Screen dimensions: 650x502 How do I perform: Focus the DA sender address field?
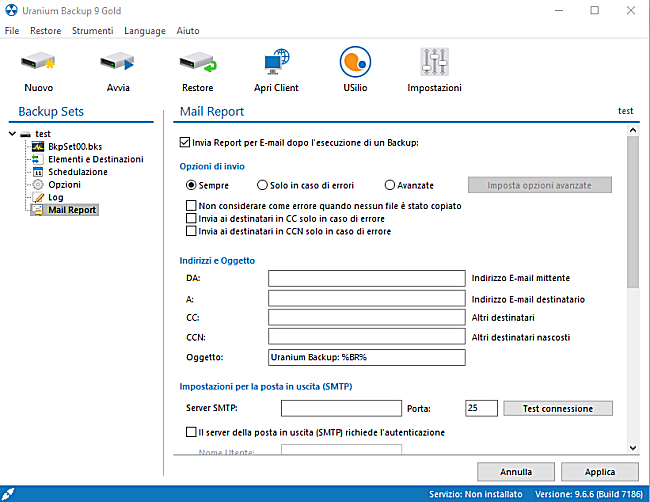(366, 278)
